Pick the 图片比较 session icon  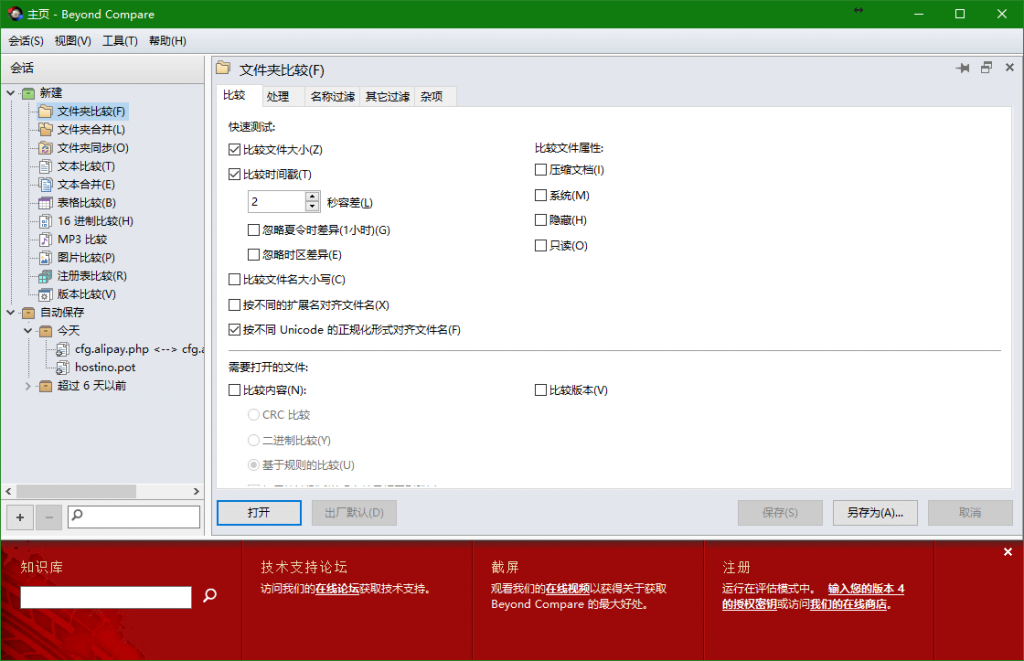(x=45, y=258)
